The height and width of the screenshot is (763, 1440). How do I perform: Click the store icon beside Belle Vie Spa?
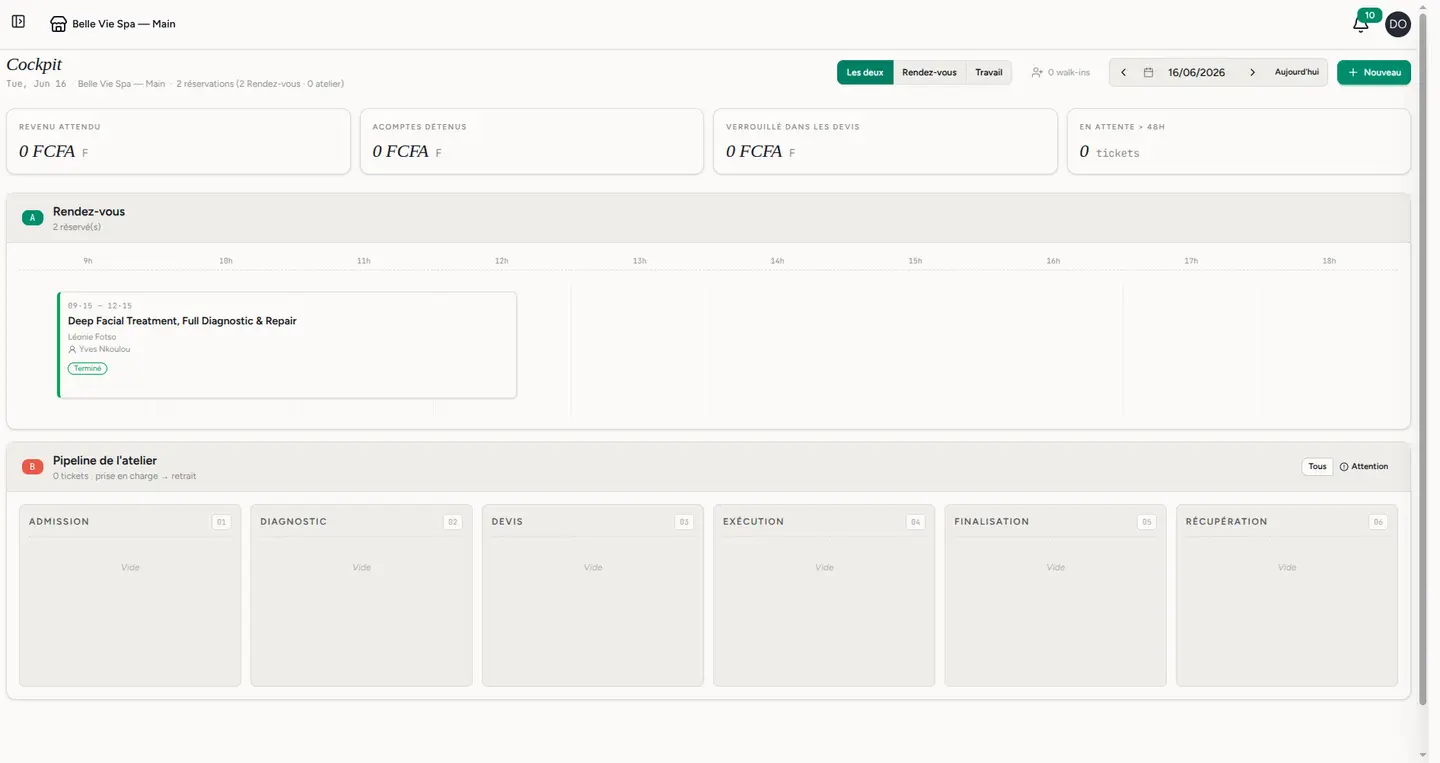click(x=58, y=24)
